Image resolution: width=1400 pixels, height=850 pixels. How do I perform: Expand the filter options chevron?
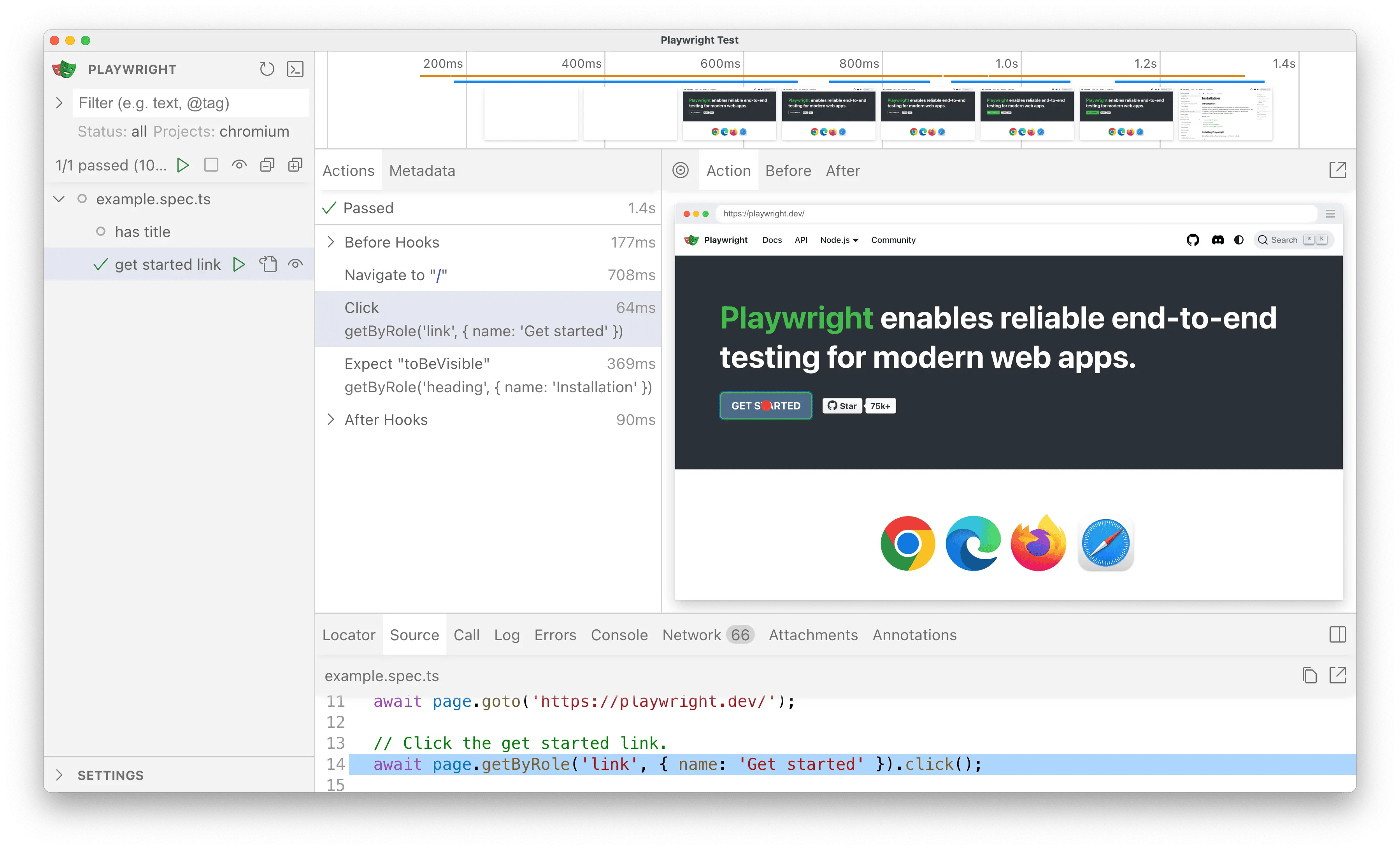[x=60, y=103]
